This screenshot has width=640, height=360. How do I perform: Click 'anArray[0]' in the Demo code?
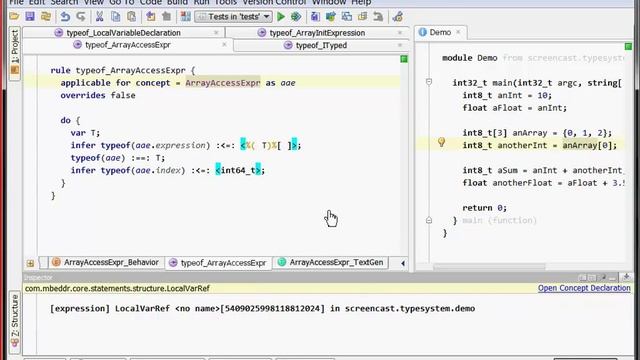point(587,145)
